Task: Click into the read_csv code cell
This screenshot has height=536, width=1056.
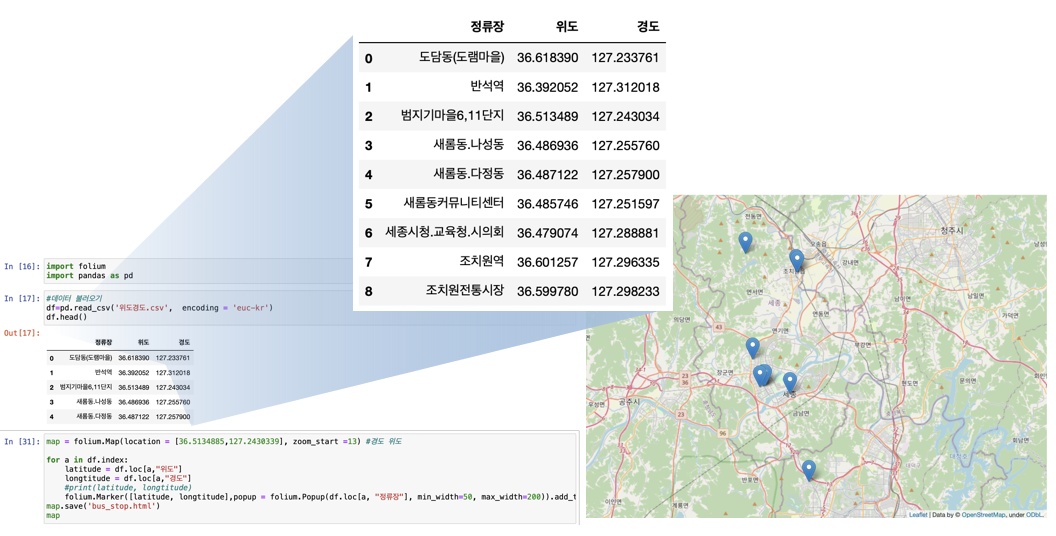Action: click(200, 308)
